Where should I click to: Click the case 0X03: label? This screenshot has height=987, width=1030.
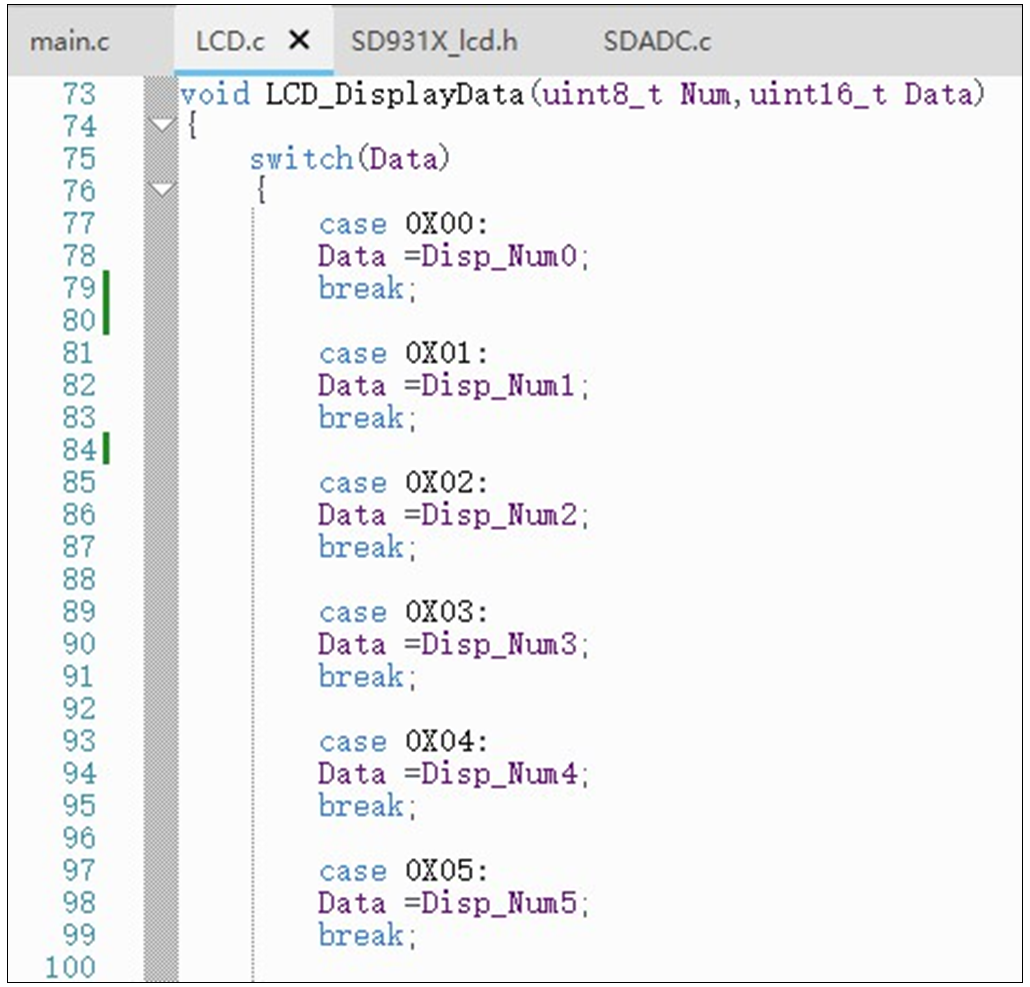pyautogui.click(x=403, y=612)
